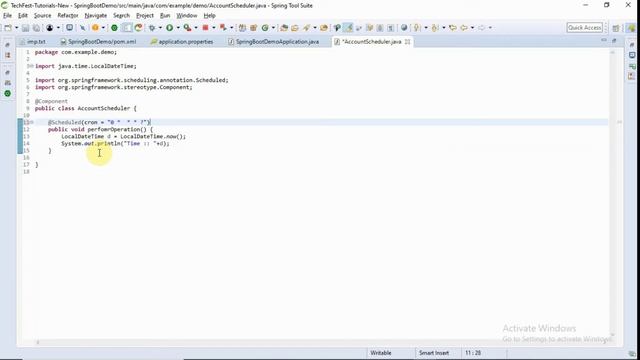Click the globe web browser toolbar icon
This screenshot has width=640, height=360.
tap(404, 28)
